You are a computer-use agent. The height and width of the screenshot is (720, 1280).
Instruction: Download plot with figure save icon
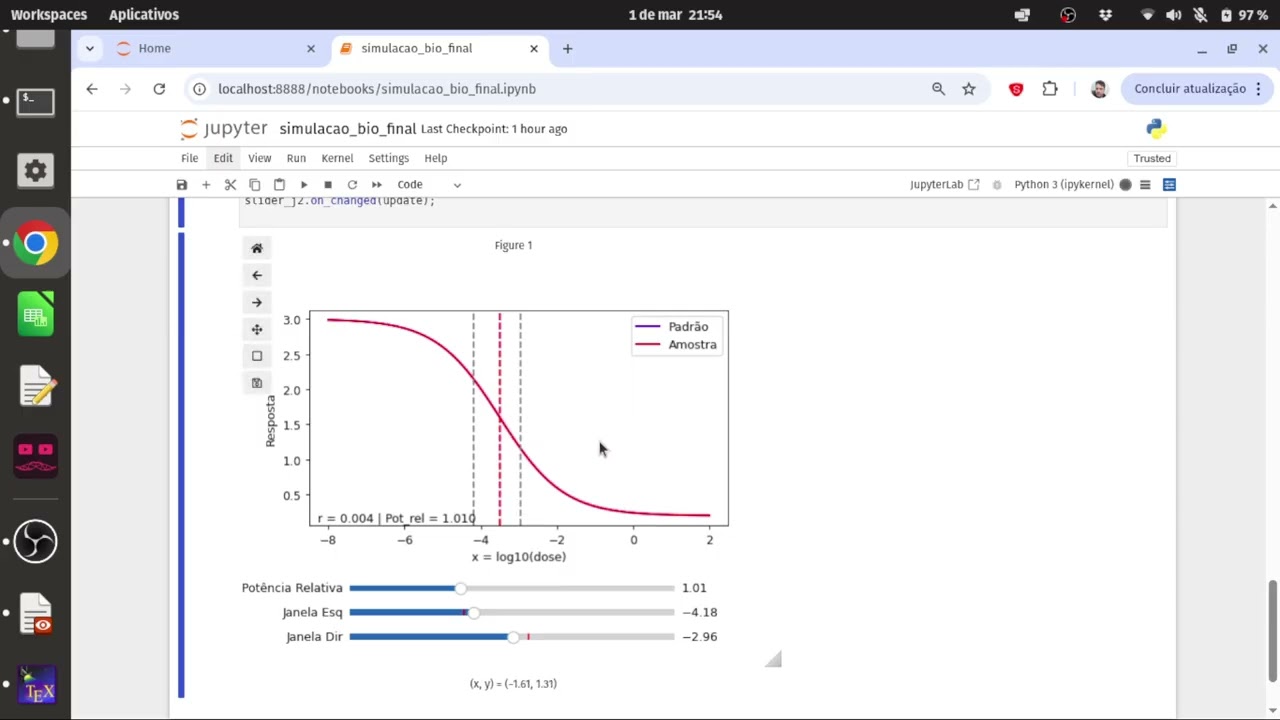coord(257,383)
